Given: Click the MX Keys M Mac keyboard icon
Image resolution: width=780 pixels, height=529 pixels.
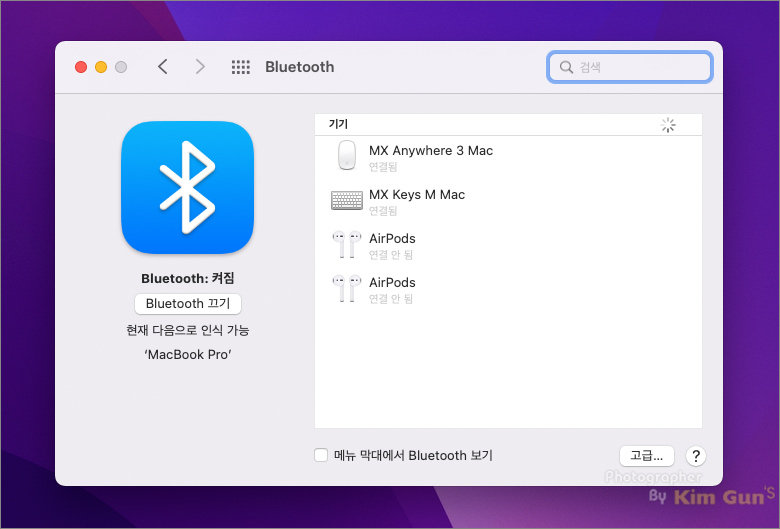Looking at the screenshot, I should tap(347, 200).
